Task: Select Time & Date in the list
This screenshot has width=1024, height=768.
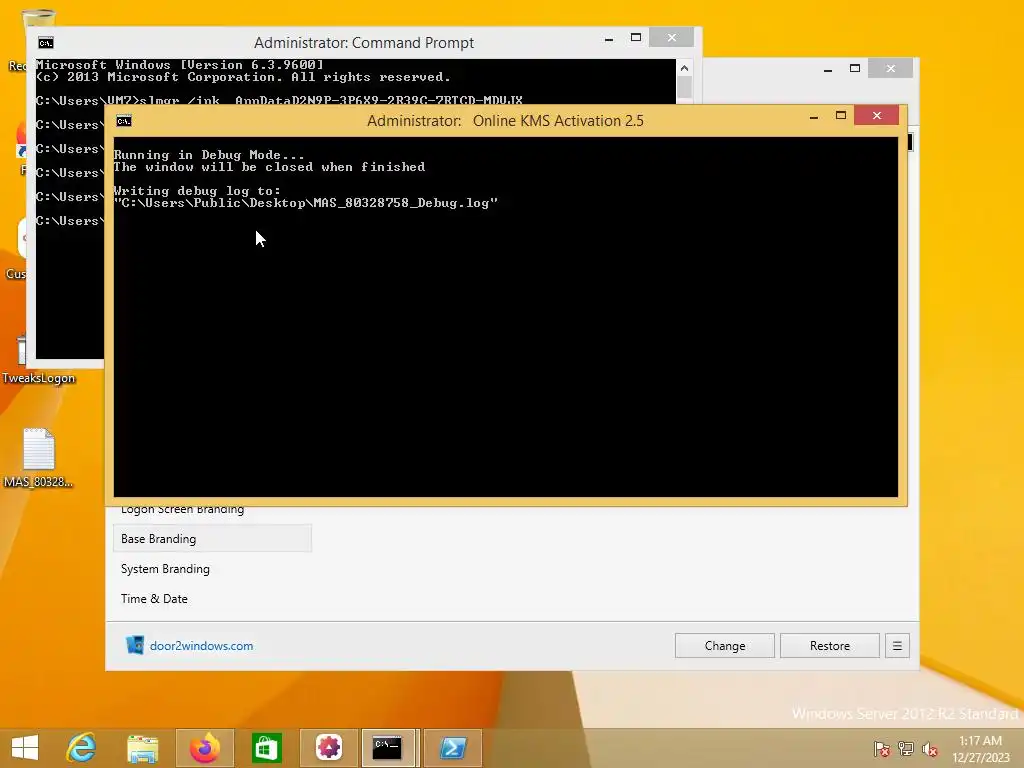Action: [212, 599]
